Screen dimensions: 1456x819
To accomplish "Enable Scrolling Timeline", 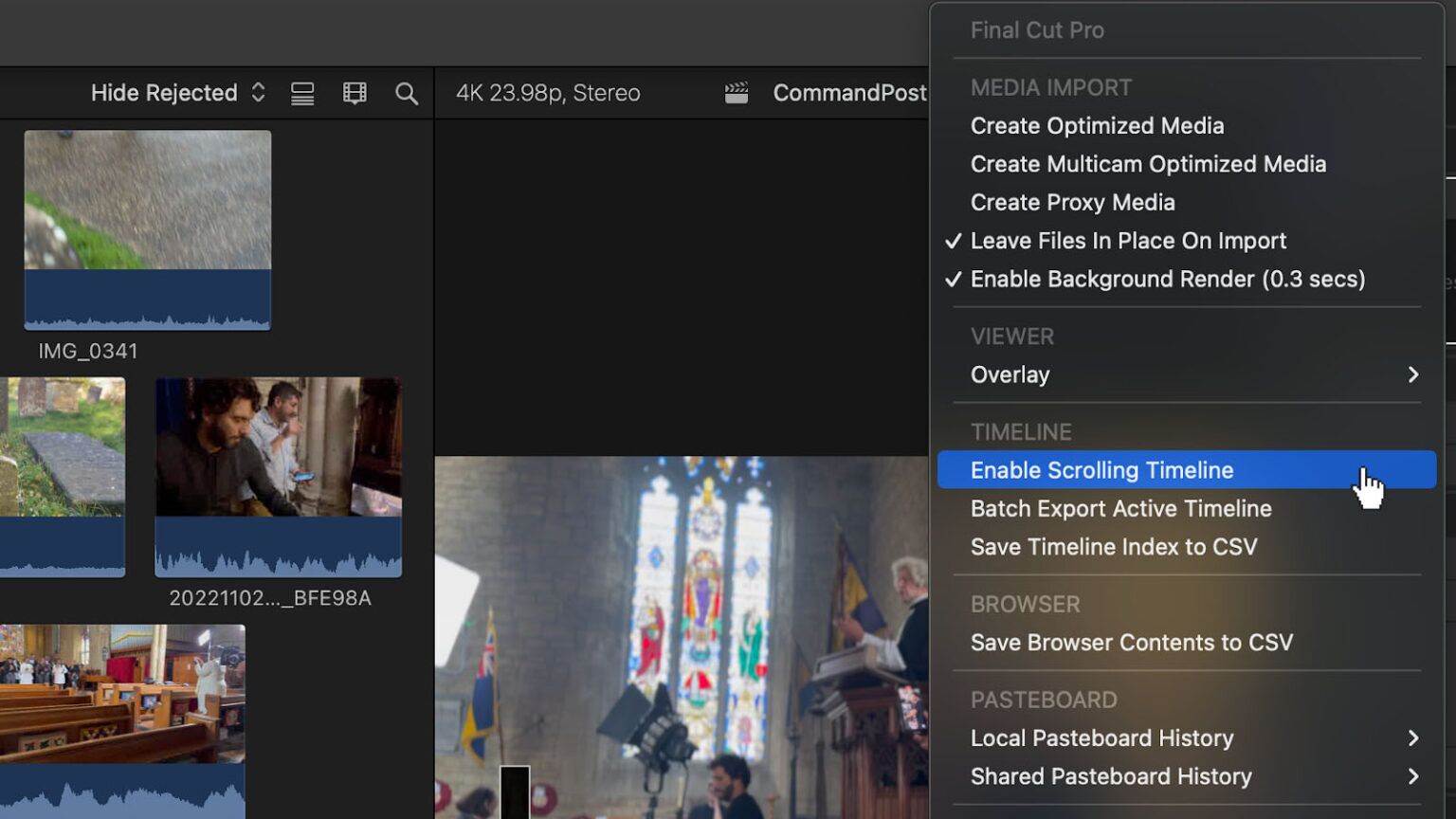I will coord(1101,469).
